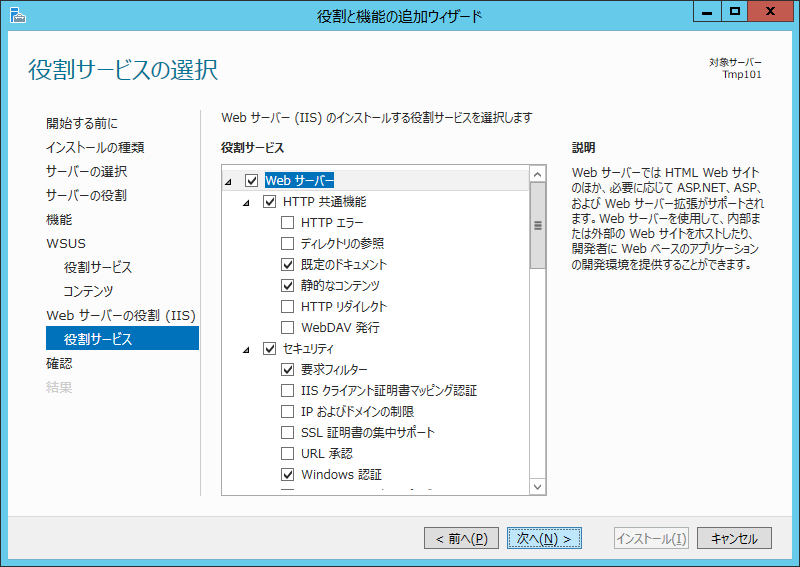
Task: Click the 説明 heading
Action: [583, 148]
